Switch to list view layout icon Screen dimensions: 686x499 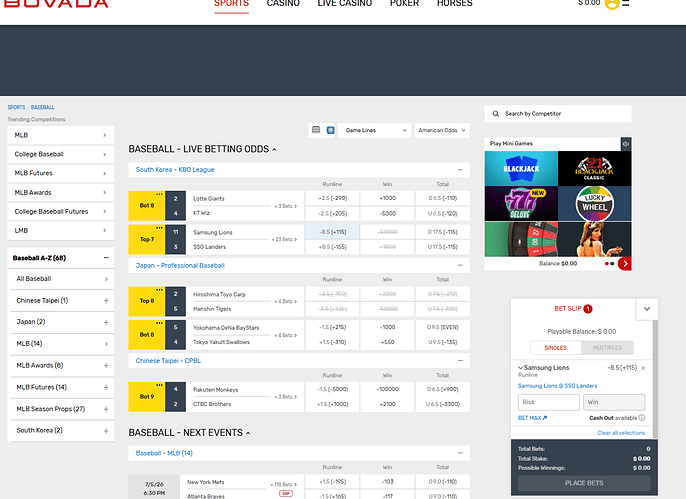point(316,130)
